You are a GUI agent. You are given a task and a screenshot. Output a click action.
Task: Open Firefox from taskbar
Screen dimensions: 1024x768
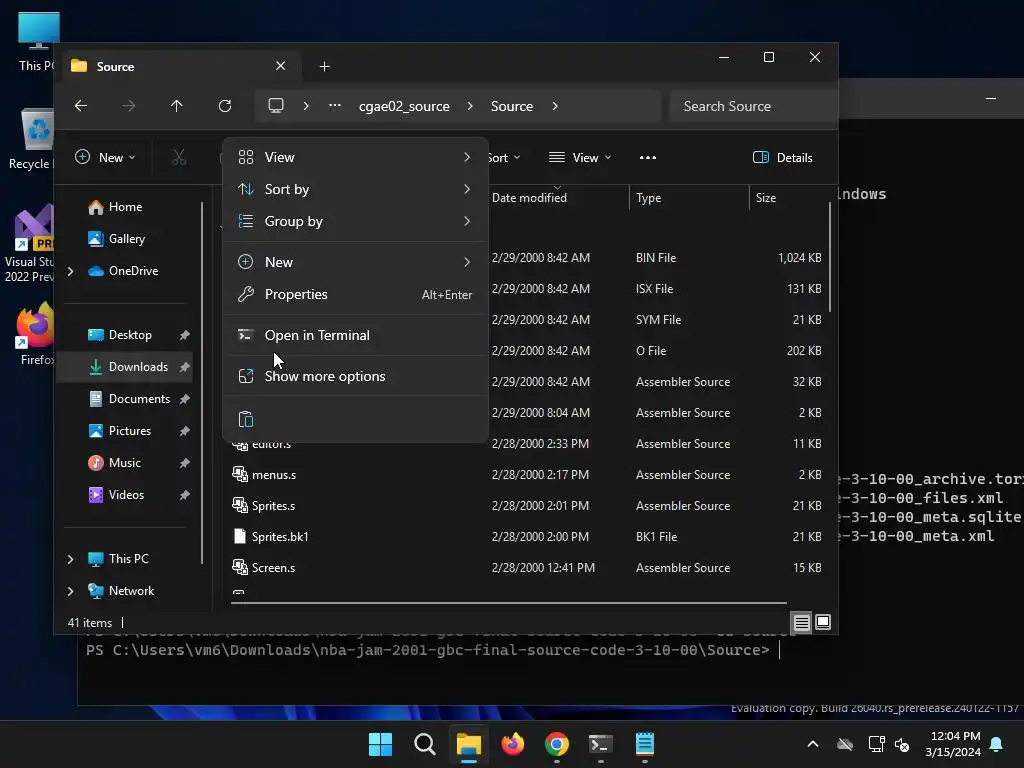(x=513, y=744)
